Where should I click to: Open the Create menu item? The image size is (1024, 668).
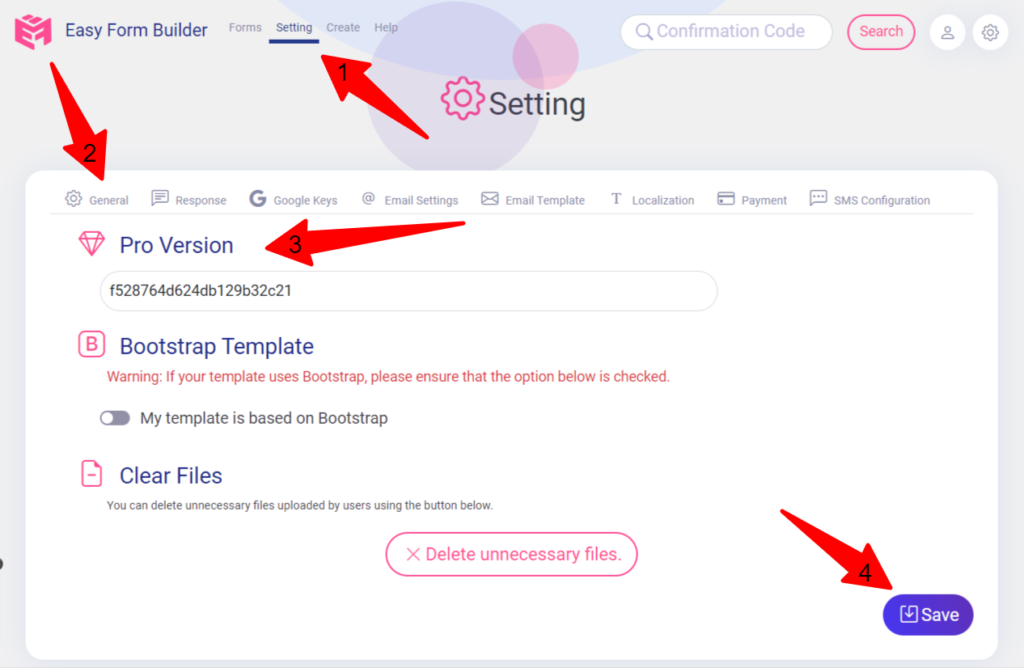[343, 27]
